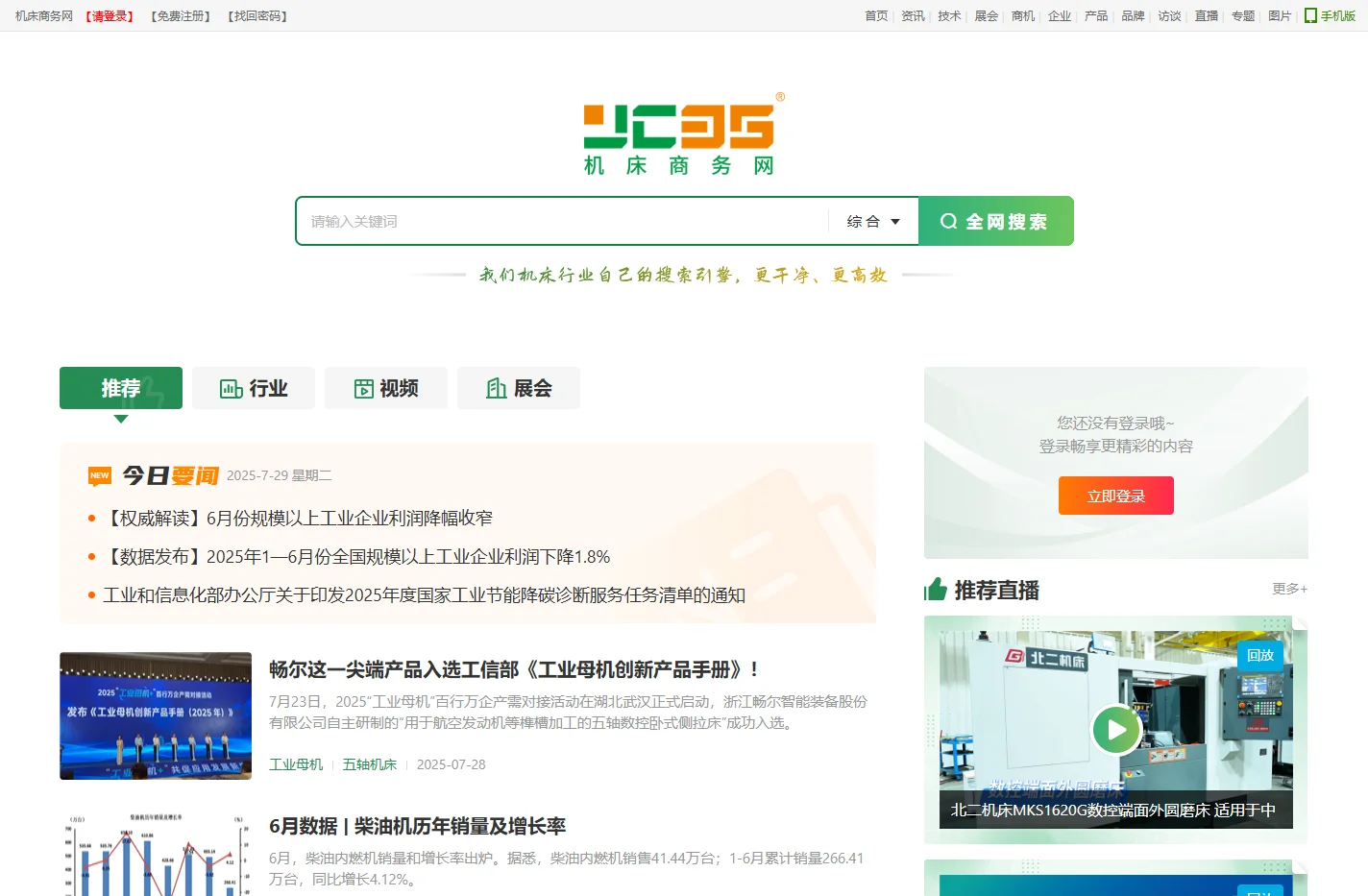The width and height of the screenshot is (1368, 896).
Task: Open 图片 in the top navigation
Action: (1280, 16)
